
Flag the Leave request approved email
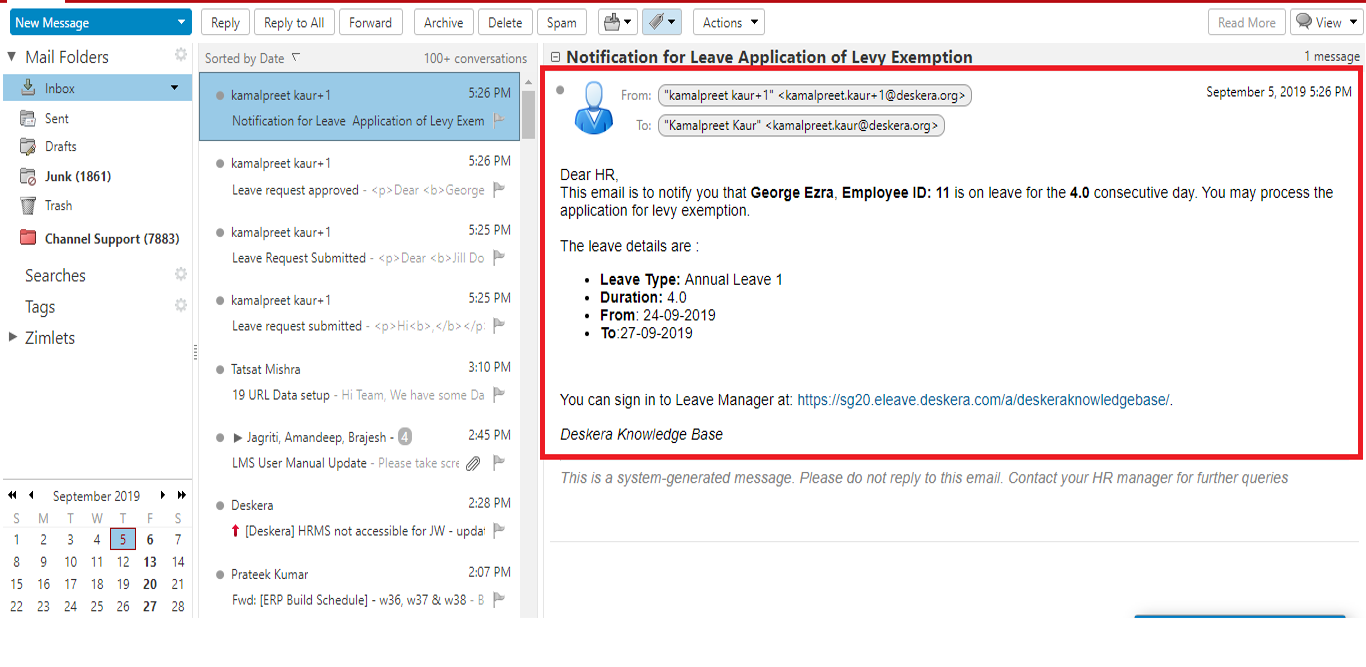coord(499,189)
